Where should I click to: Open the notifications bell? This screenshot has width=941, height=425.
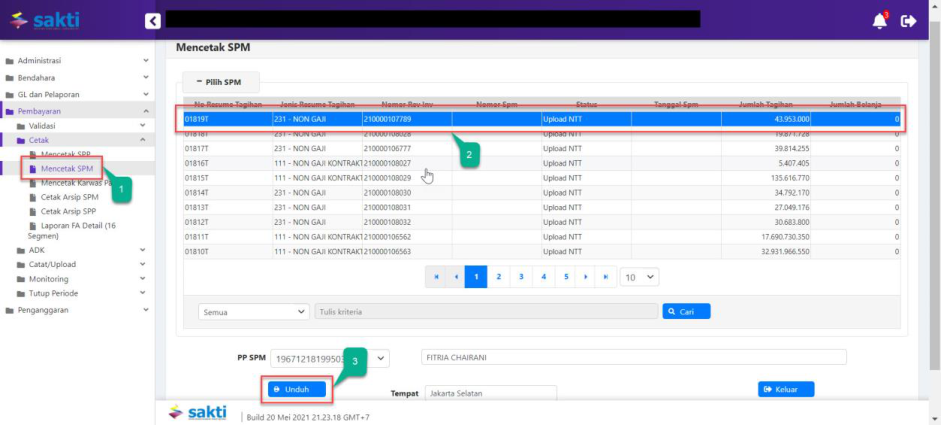point(879,20)
